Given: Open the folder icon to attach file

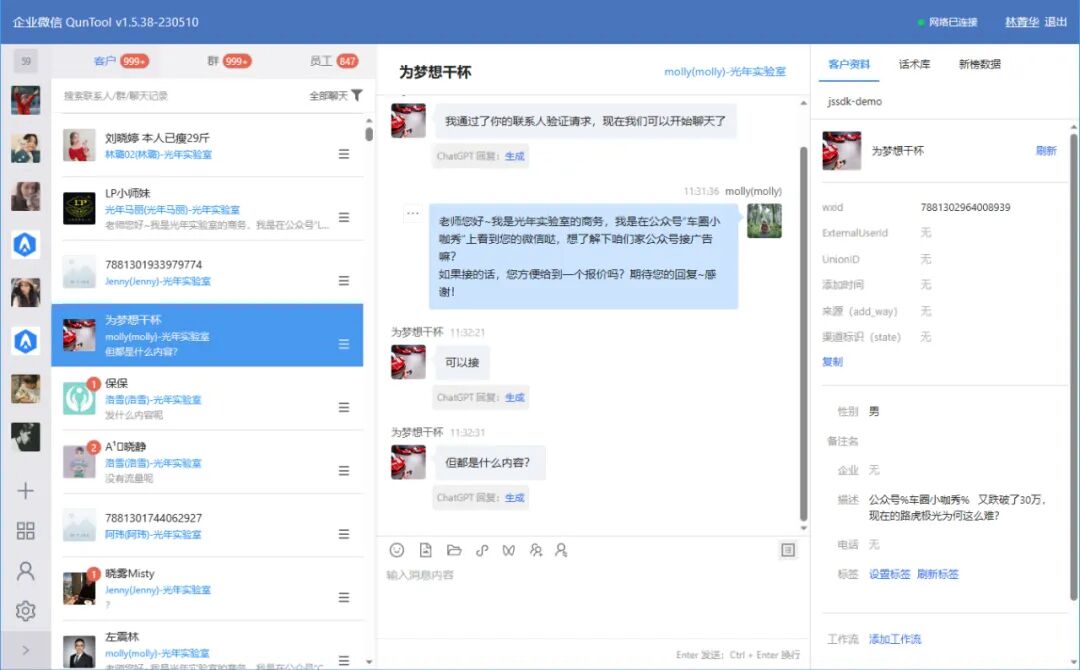Looking at the screenshot, I should point(454,550).
